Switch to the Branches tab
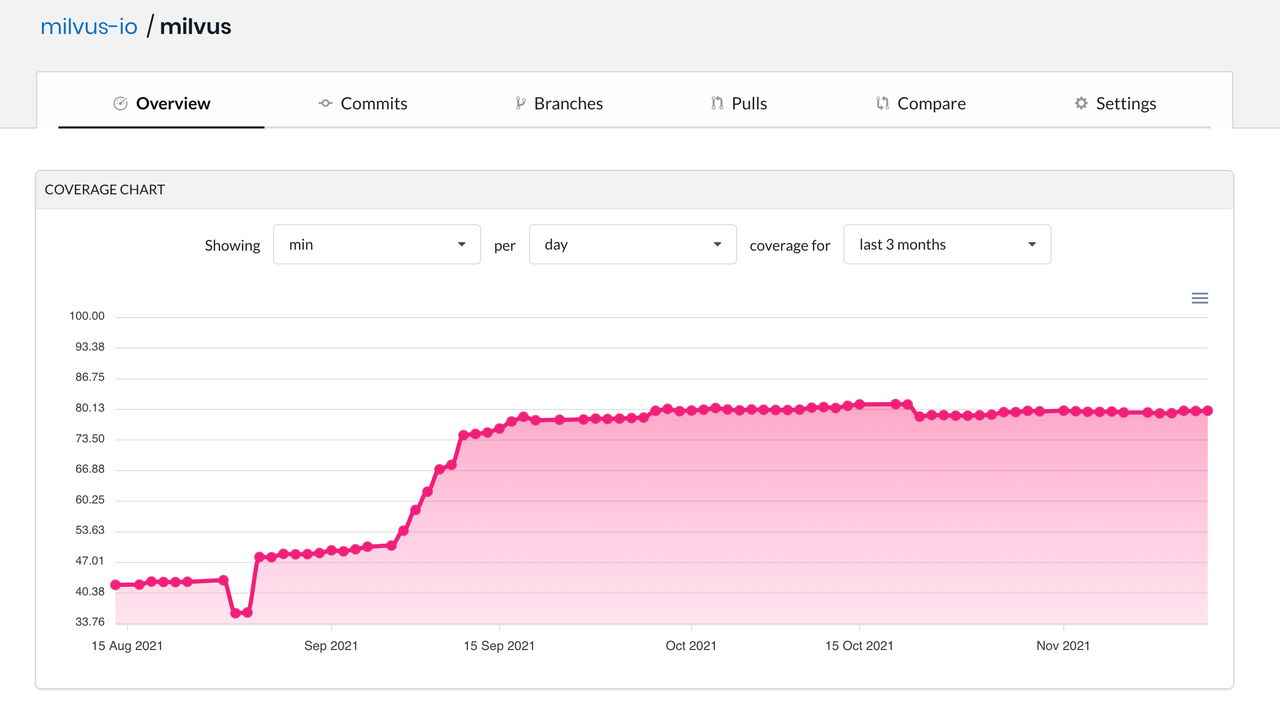Image resolution: width=1280 pixels, height=718 pixels. coord(568,104)
